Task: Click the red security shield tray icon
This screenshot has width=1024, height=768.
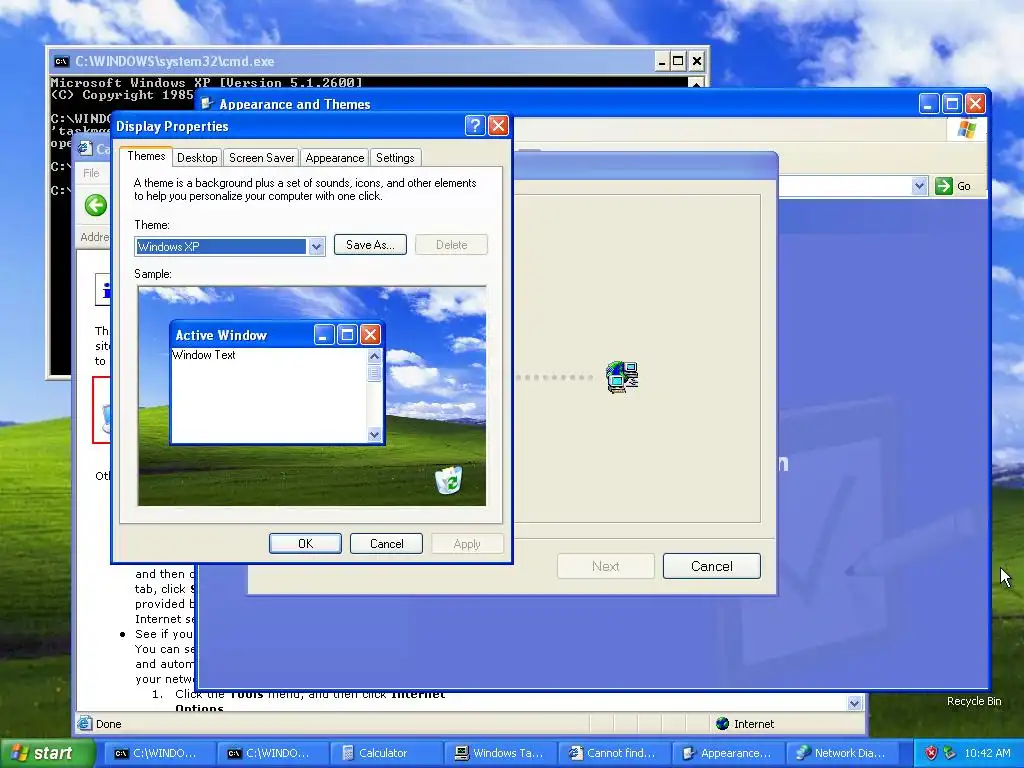Action: coord(931,753)
